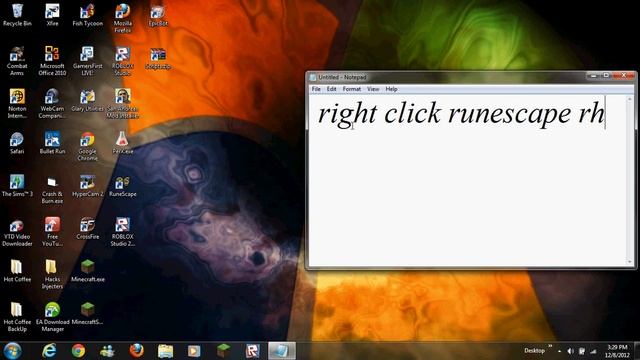Select the Glary Utilities desktop icon
Screen dimensions: 640x360
87,100
